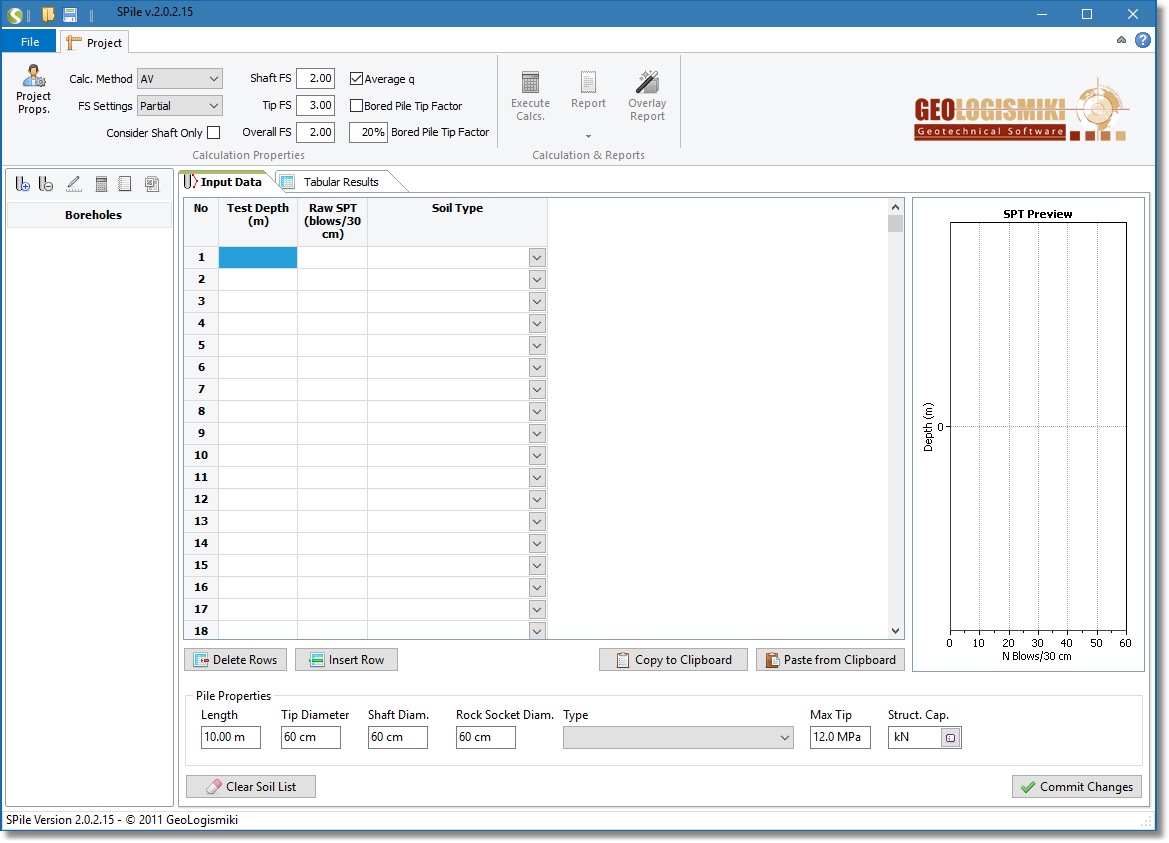1169x843 pixels.
Task: Enable Bored Pile Tip Factor
Action: [356, 105]
